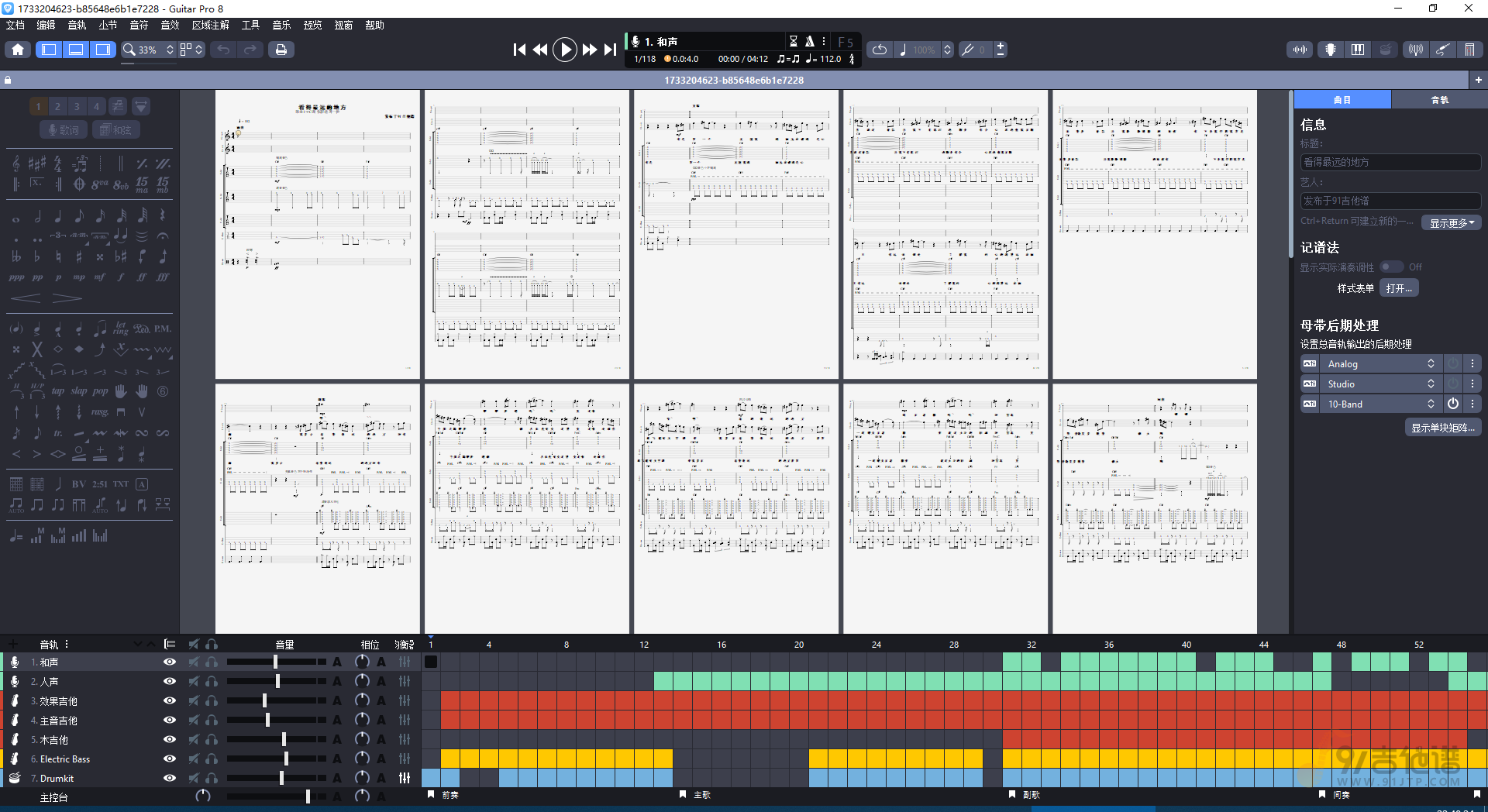Open the Analog mastering effect selector
1488x812 pixels.
click(x=1379, y=363)
